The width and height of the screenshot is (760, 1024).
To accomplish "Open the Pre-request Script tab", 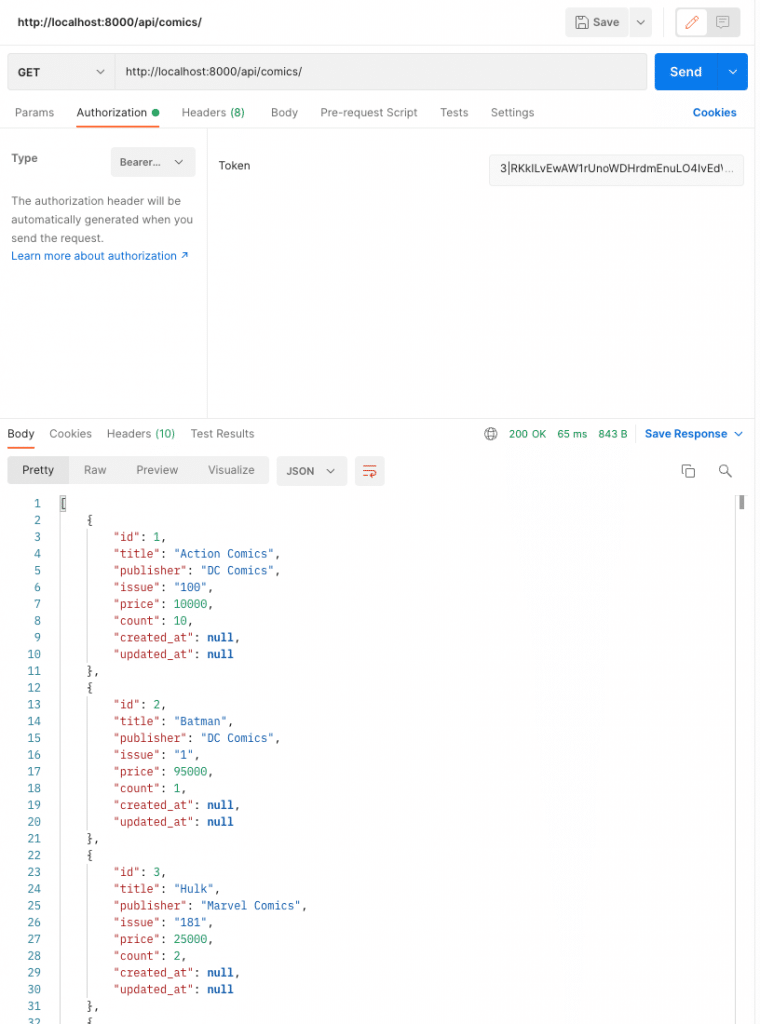I will (369, 113).
